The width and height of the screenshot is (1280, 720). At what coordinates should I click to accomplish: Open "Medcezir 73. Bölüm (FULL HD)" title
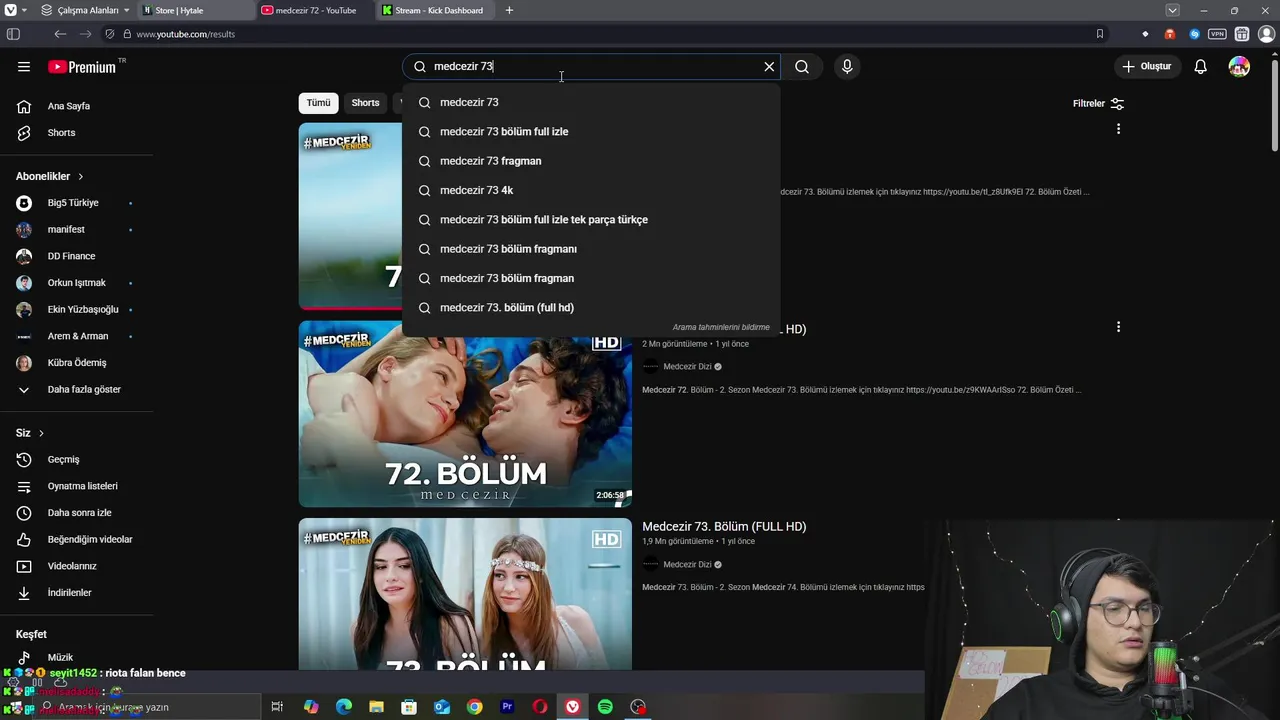tap(724, 527)
